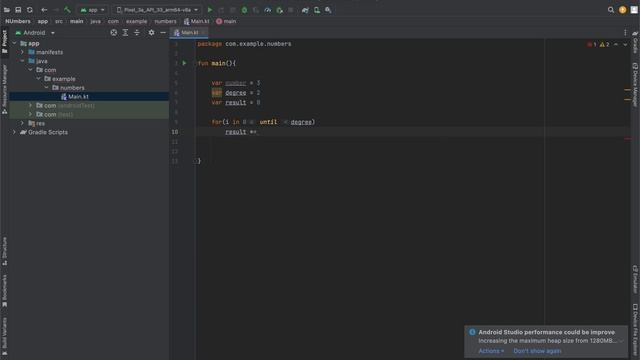Expand the manifests folder

click(22, 52)
